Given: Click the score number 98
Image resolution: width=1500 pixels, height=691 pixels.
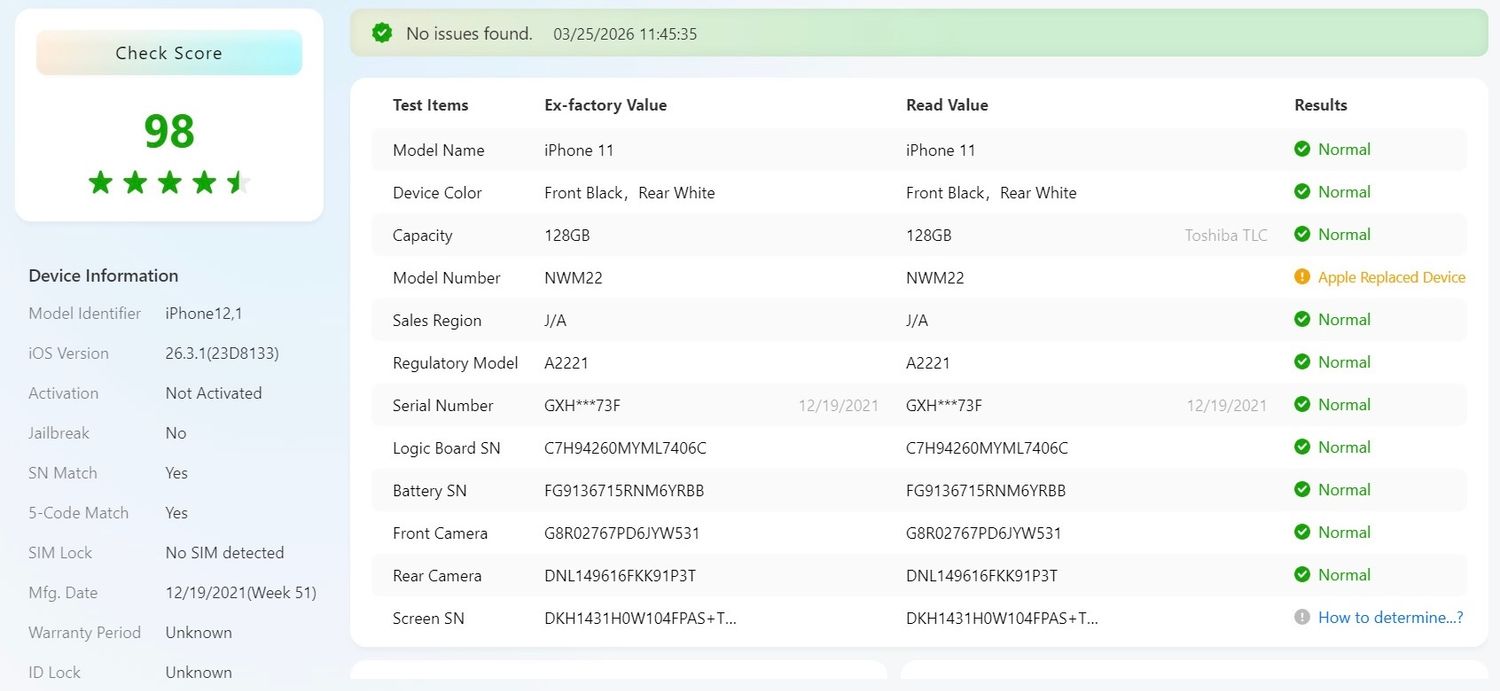Looking at the screenshot, I should 169,131.
